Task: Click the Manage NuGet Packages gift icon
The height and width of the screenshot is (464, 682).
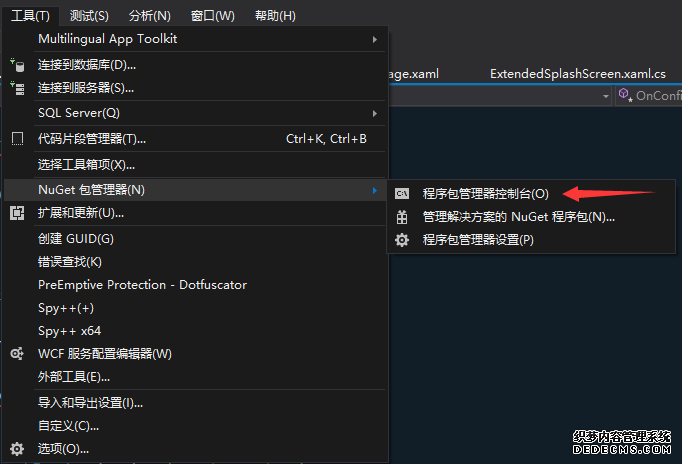Action: pyautogui.click(x=402, y=217)
